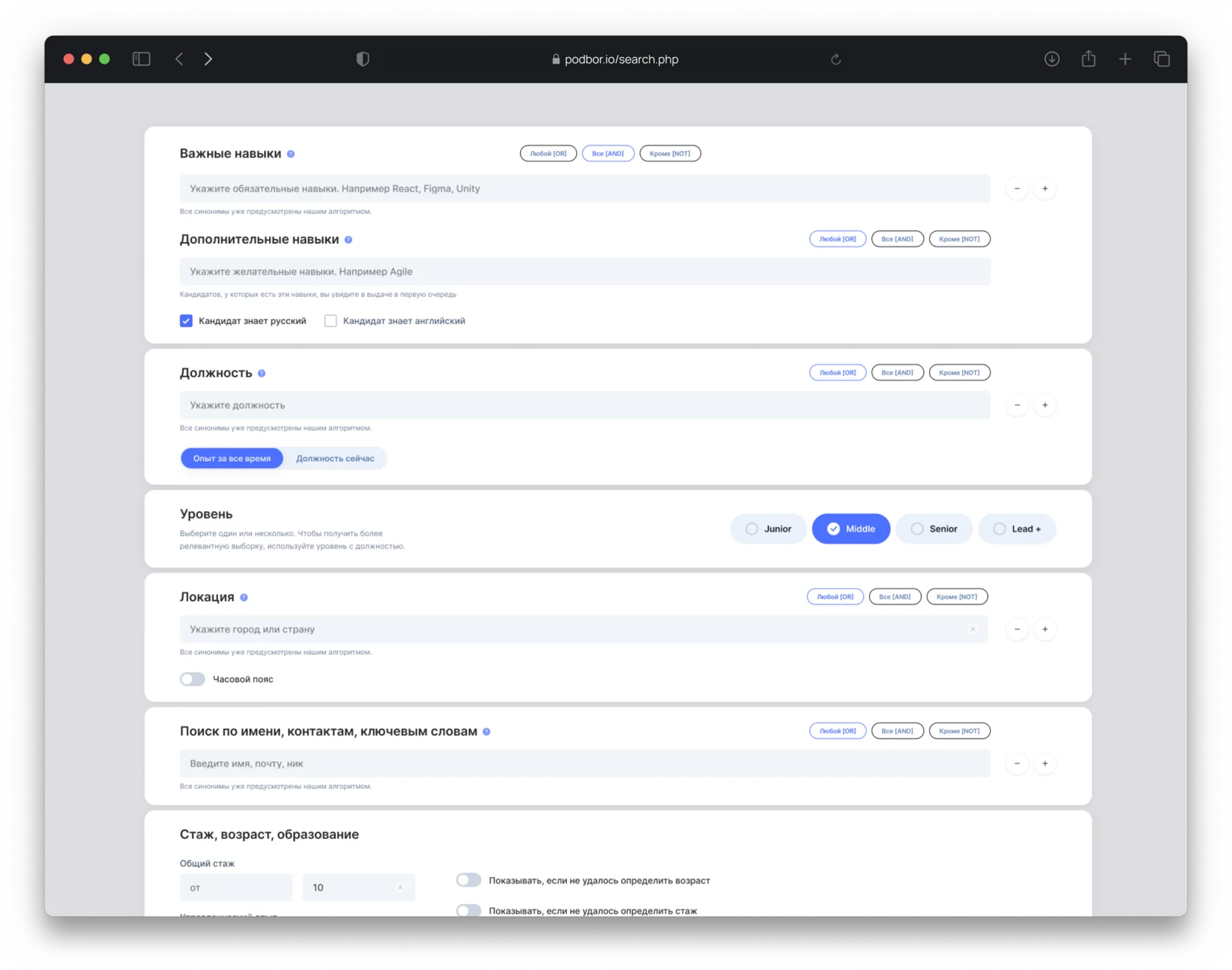Open info tooltip next to Важные навыки
Image resolution: width=1232 pixels, height=970 pixels.
pyautogui.click(x=291, y=154)
